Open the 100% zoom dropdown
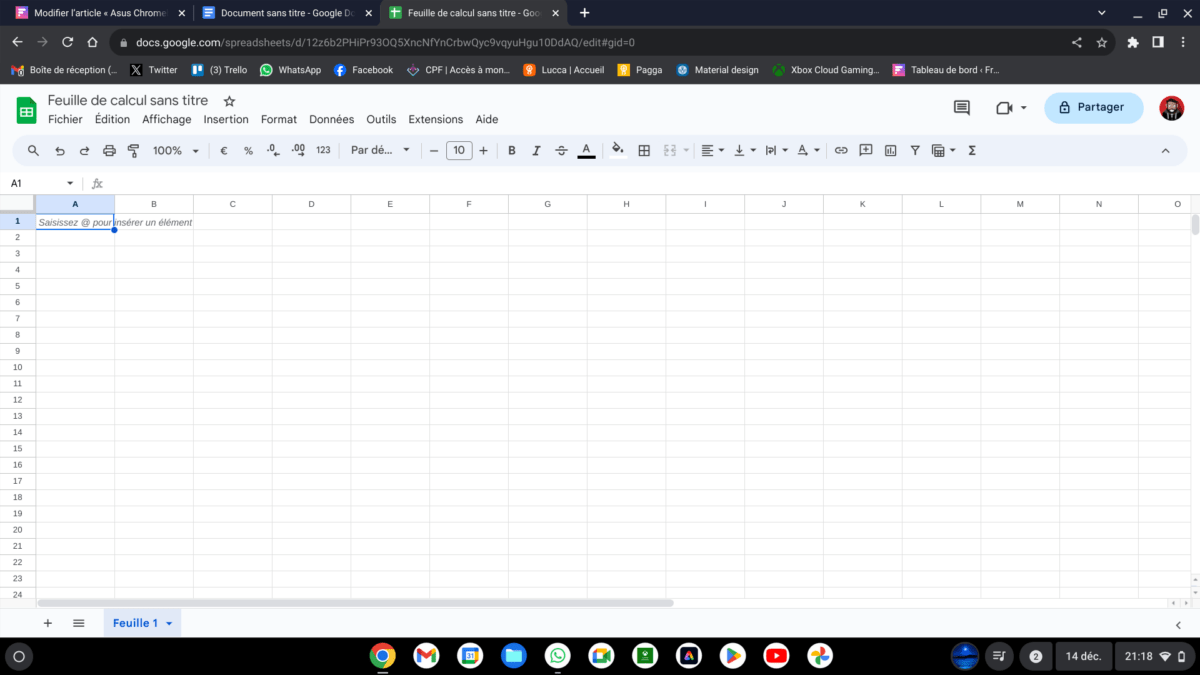 [175, 151]
